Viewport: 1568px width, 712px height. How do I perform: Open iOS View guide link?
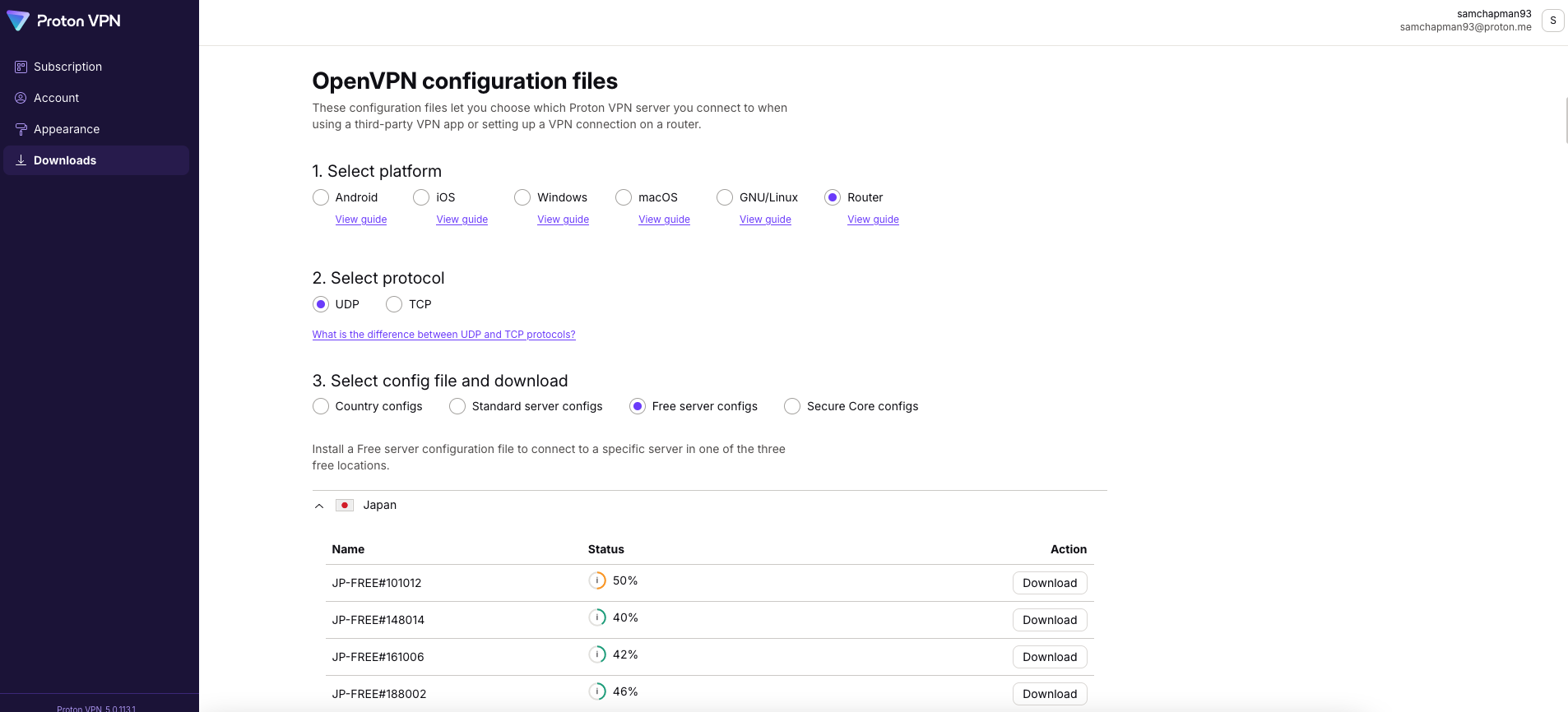point(462,220)
